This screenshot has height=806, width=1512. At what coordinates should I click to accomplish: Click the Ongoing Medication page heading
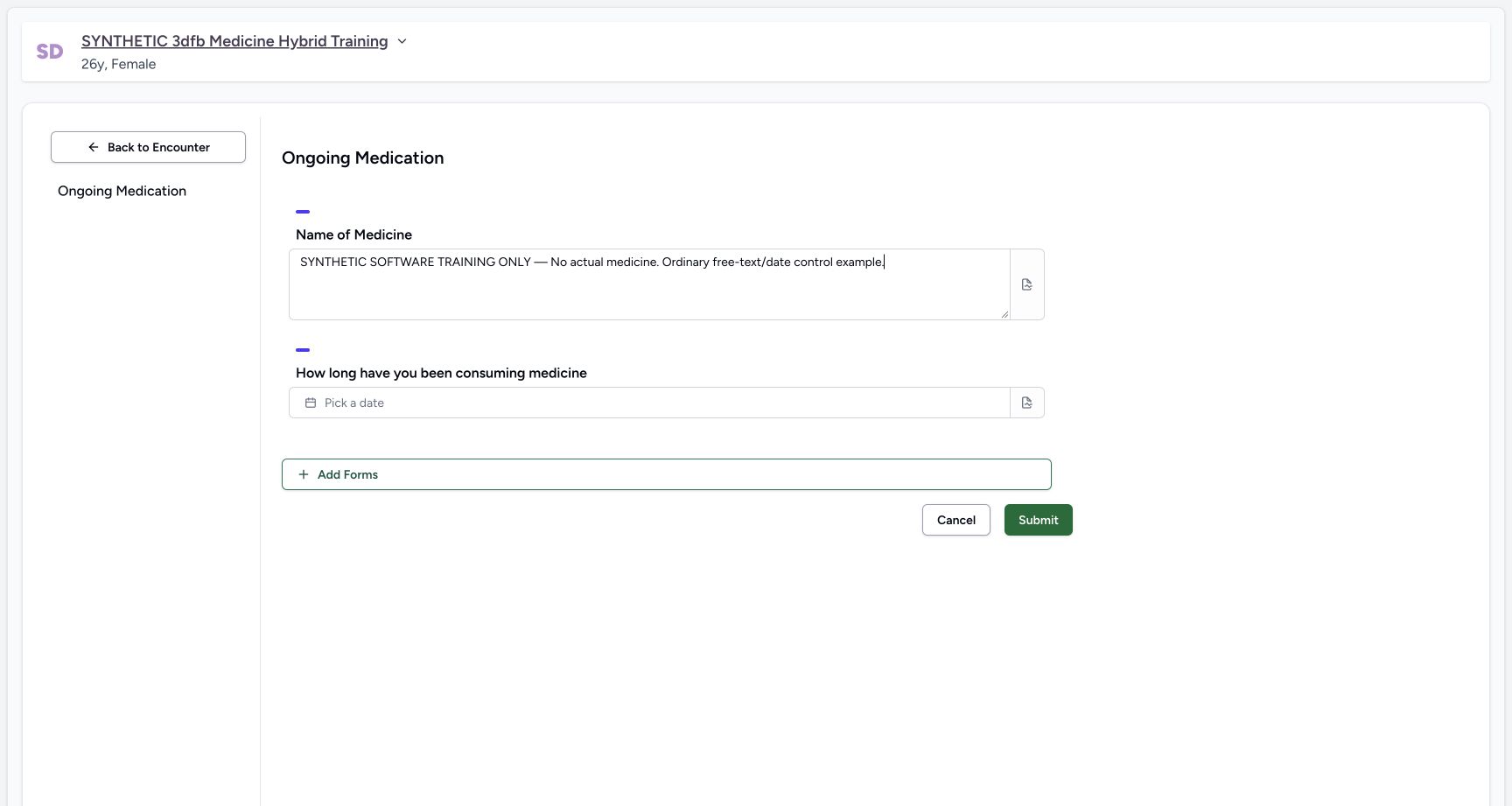[362, 158]
